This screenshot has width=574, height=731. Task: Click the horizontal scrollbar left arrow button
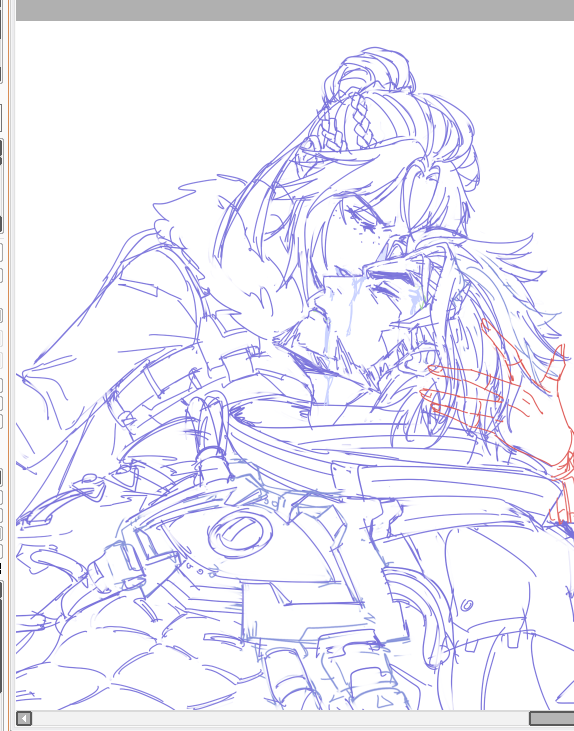pyautogui.click(x=24, y=718)
